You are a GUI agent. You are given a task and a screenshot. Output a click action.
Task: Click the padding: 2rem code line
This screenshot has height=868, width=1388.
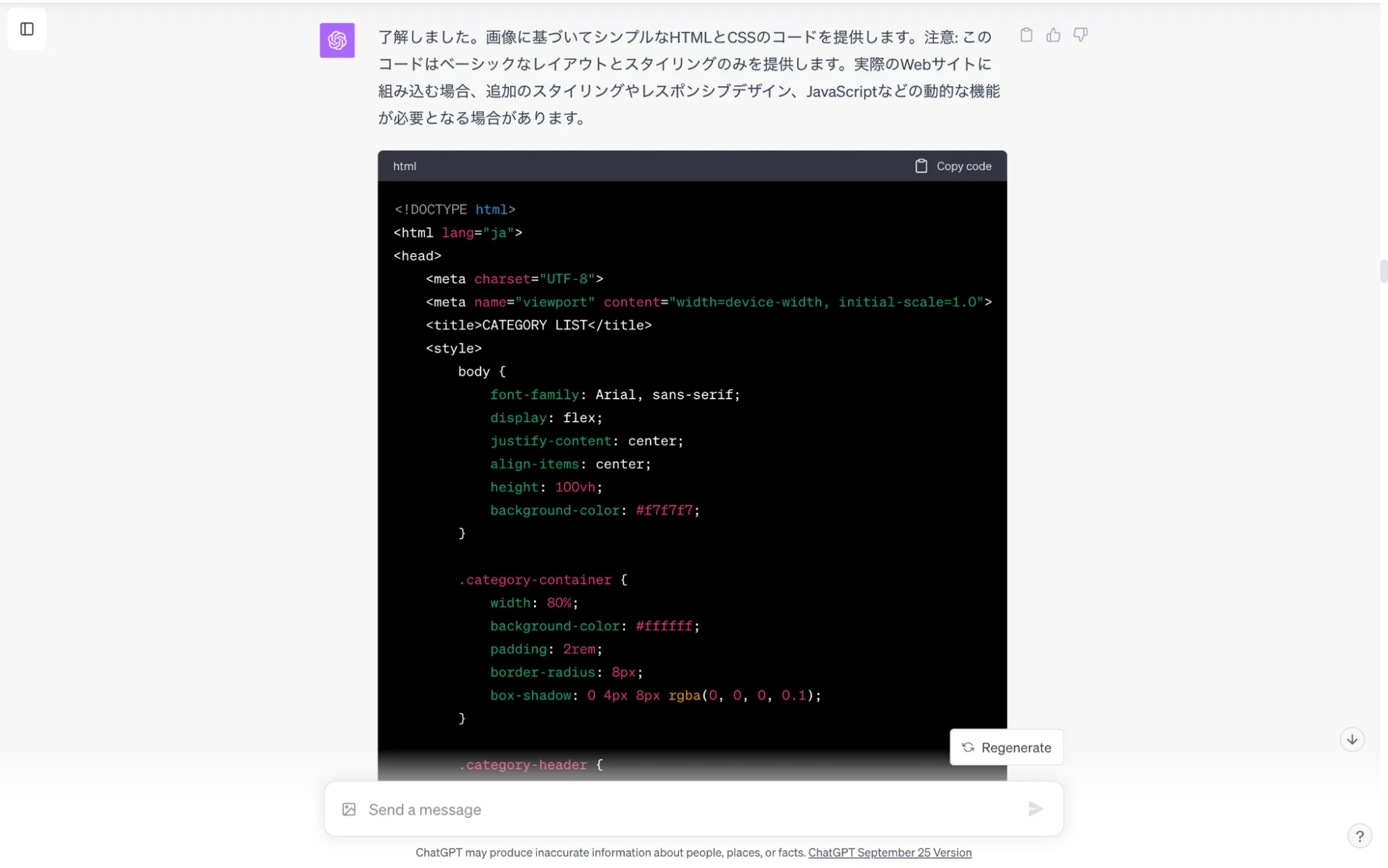[546, 649]
